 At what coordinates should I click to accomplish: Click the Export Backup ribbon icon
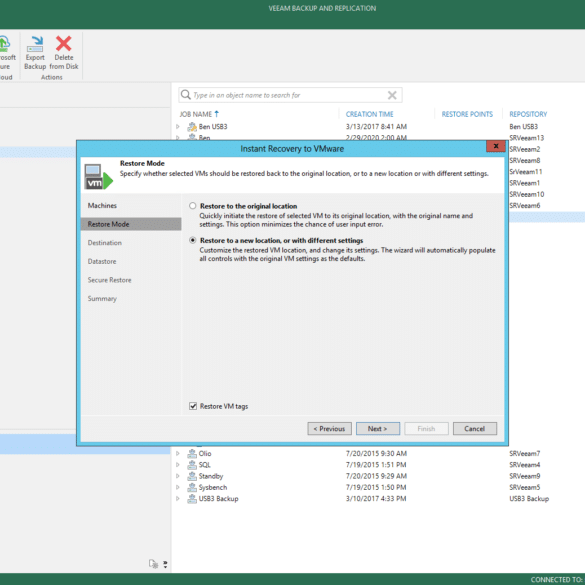pyautogui.click(x=35, y=44)
